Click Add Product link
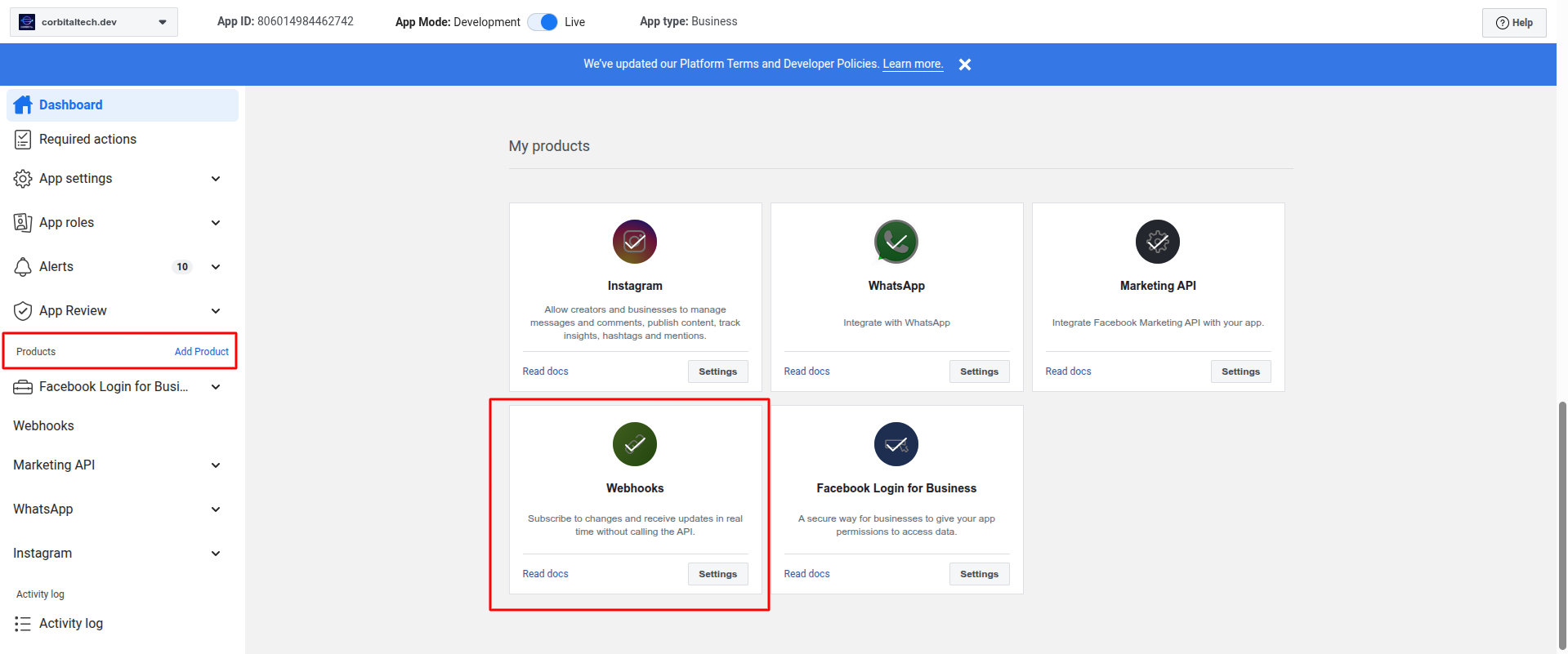The image size is (1568, 654). (201, 352)
